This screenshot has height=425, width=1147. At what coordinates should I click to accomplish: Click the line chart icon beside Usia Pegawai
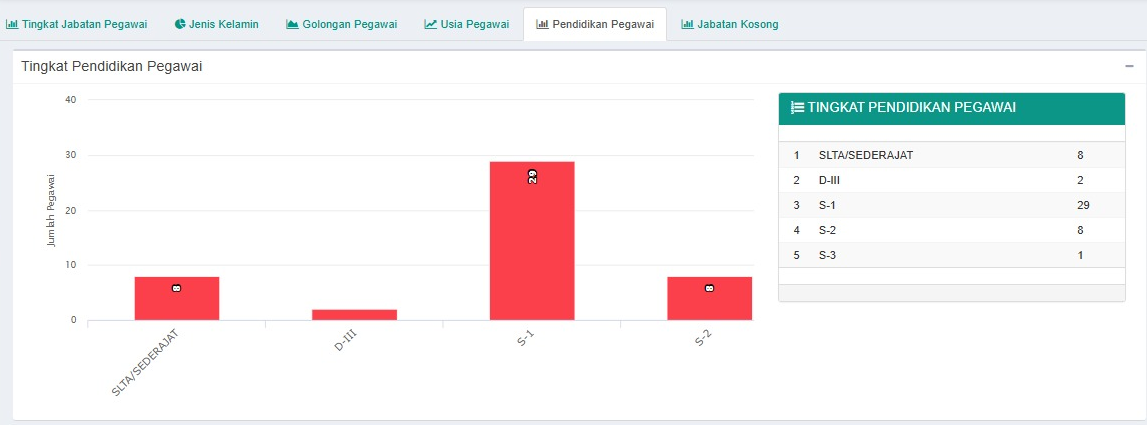tap(430, 24)
